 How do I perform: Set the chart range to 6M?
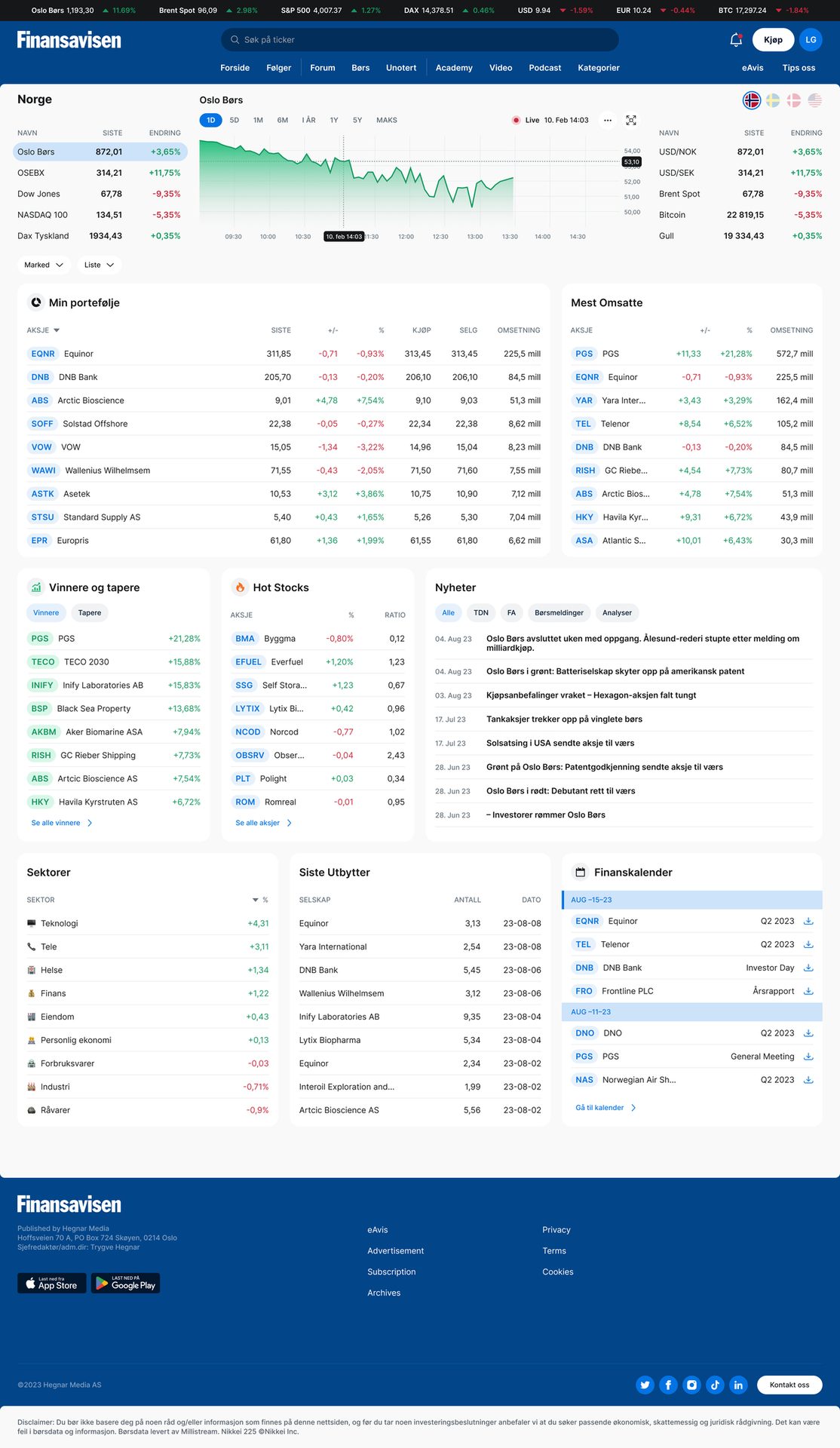click(283, 120)
